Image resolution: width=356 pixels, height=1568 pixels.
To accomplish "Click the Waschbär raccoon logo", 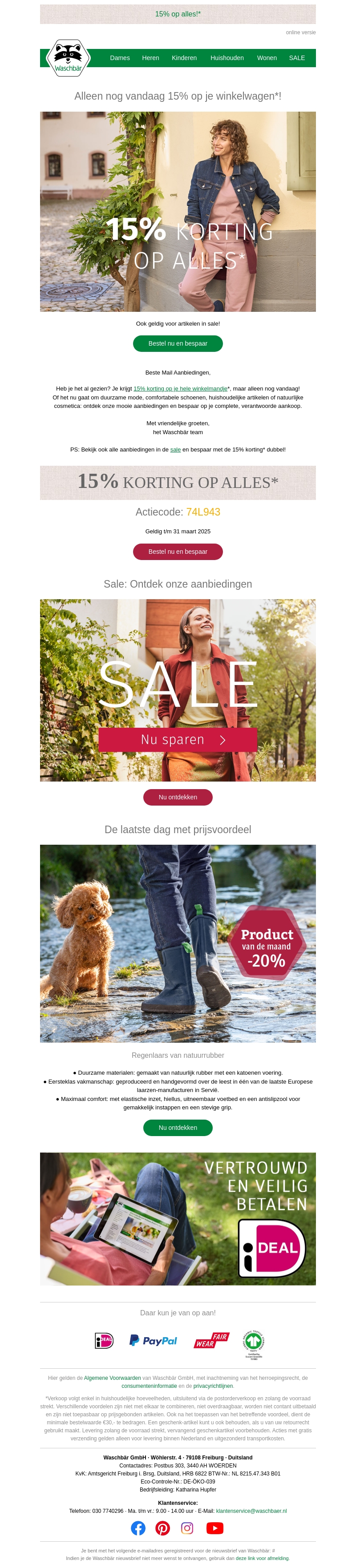I will point(68,58).
